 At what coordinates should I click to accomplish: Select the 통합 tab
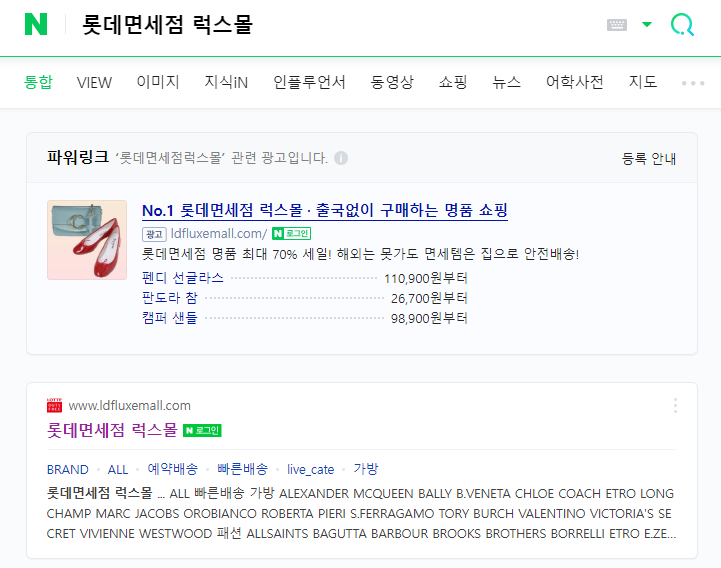click(38, 82)
